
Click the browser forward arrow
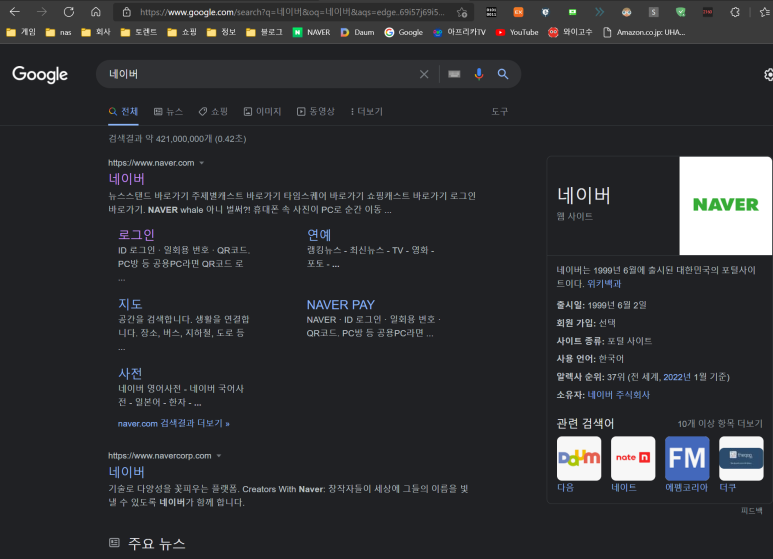(42, 11)
